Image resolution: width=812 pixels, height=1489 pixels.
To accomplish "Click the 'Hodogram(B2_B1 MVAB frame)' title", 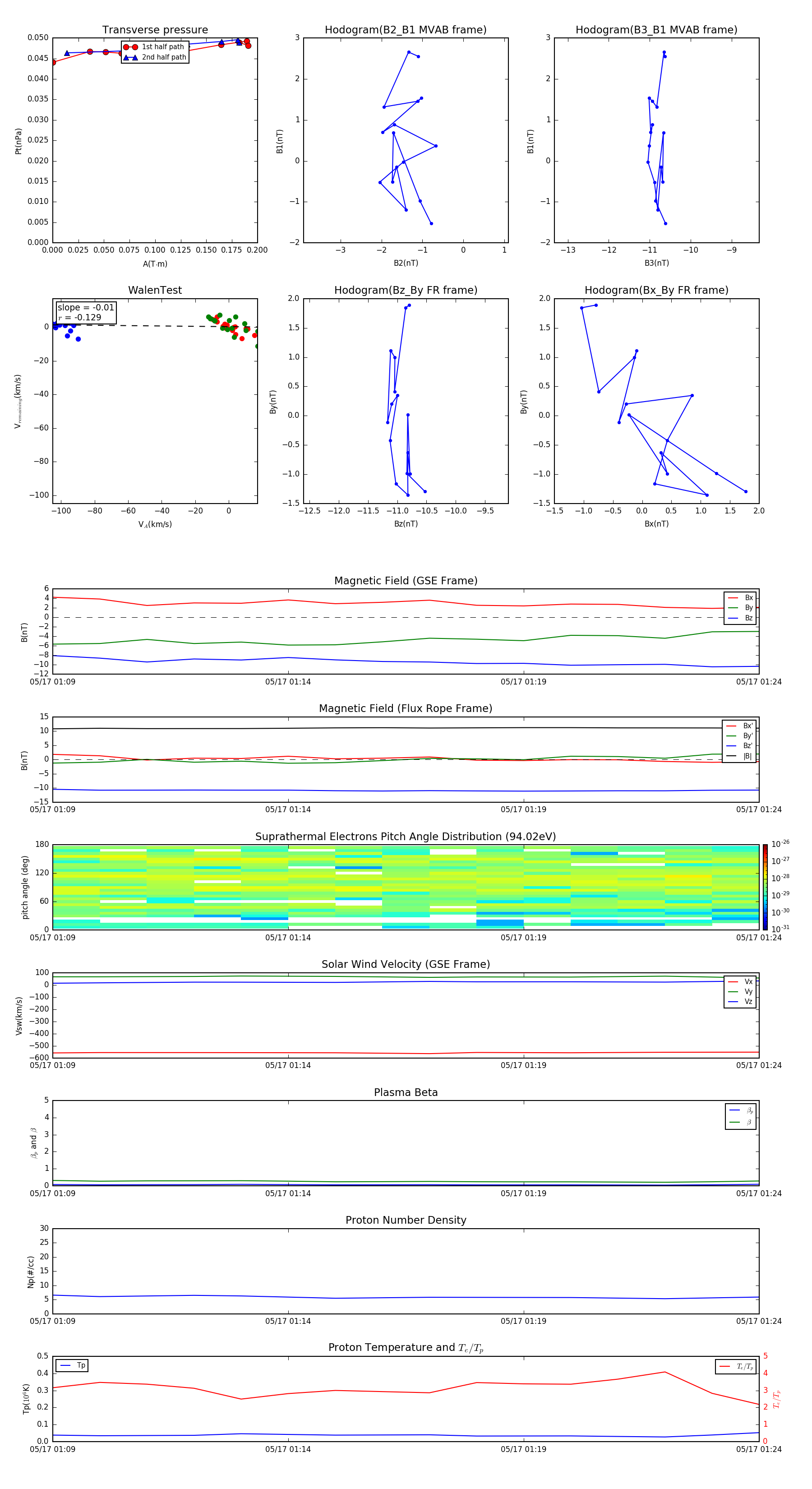I will pos(406,30).
